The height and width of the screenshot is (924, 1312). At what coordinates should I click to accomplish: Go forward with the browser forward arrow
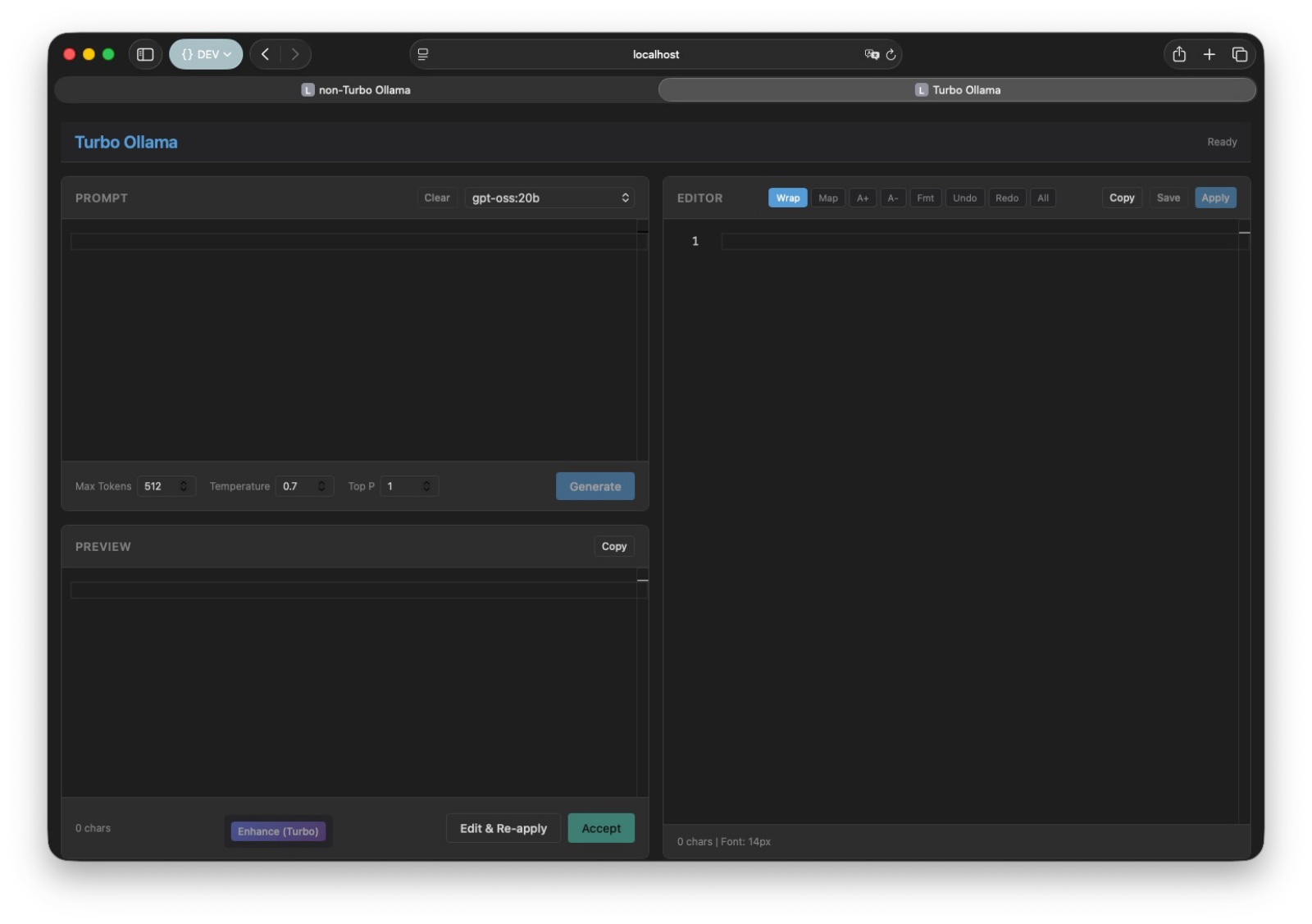point(295,54)
